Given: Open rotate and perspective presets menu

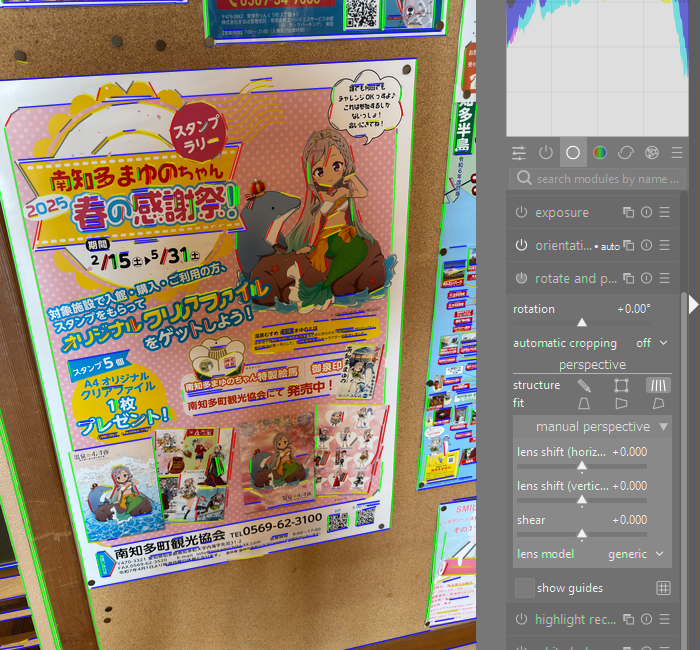Looking at the screenshot, I should pos(664,279).
